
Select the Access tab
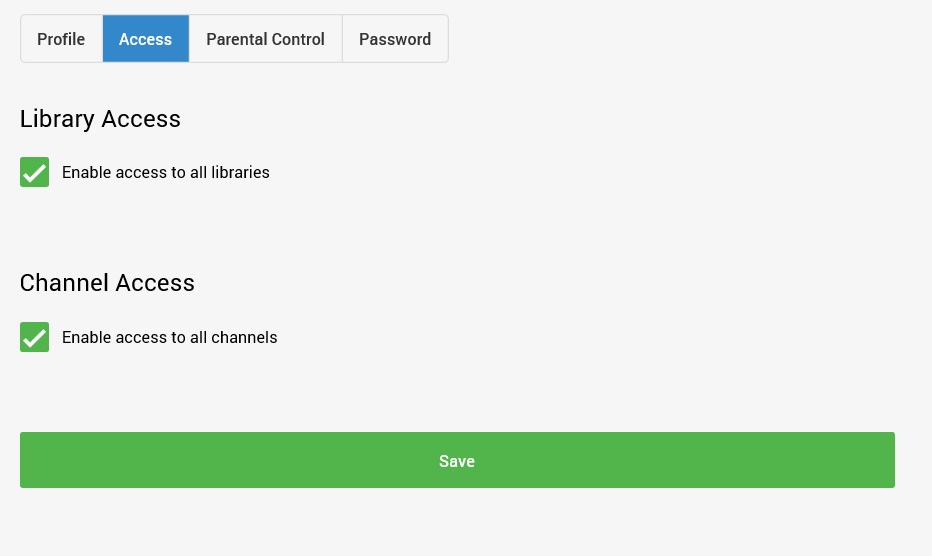145,39
